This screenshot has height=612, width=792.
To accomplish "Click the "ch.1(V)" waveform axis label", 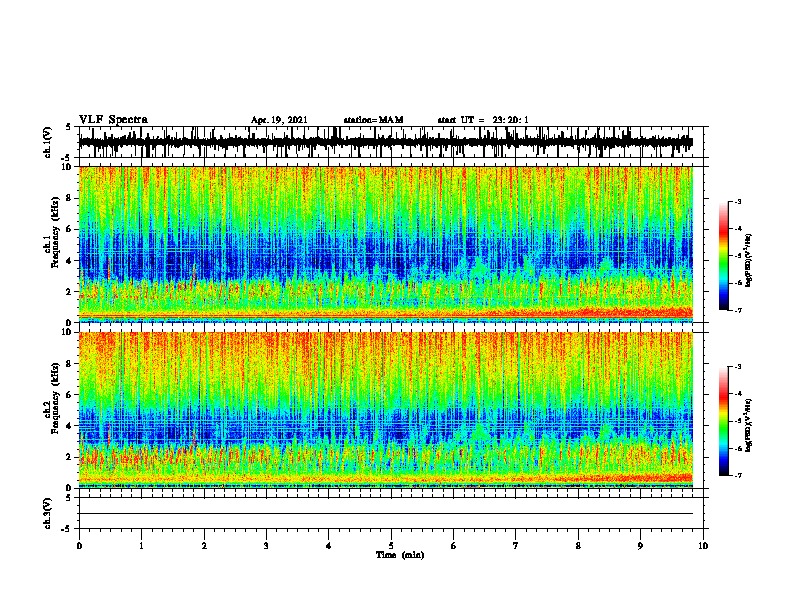I will point(47,142).
